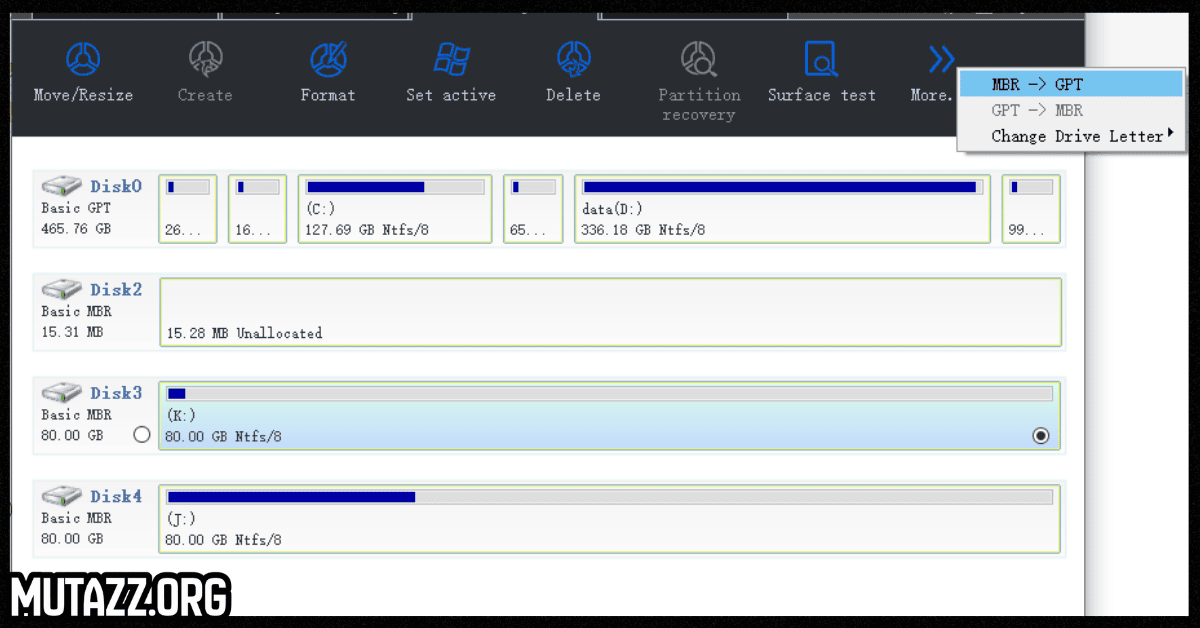Click the Disk4 drive icon
This screenshot has height=628, width=1200.
pyautogui.click(x=61, y=496)
